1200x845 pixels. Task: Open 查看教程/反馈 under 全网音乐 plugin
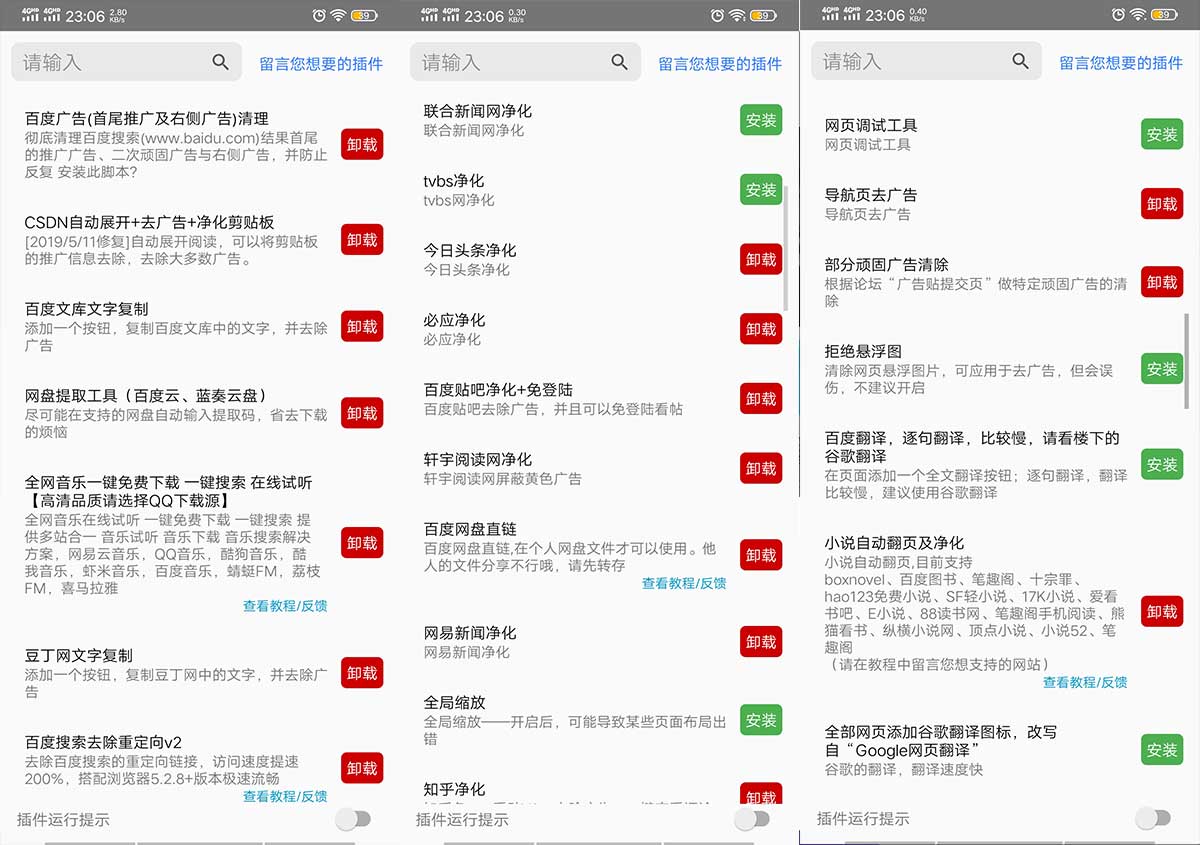[285, 605]
